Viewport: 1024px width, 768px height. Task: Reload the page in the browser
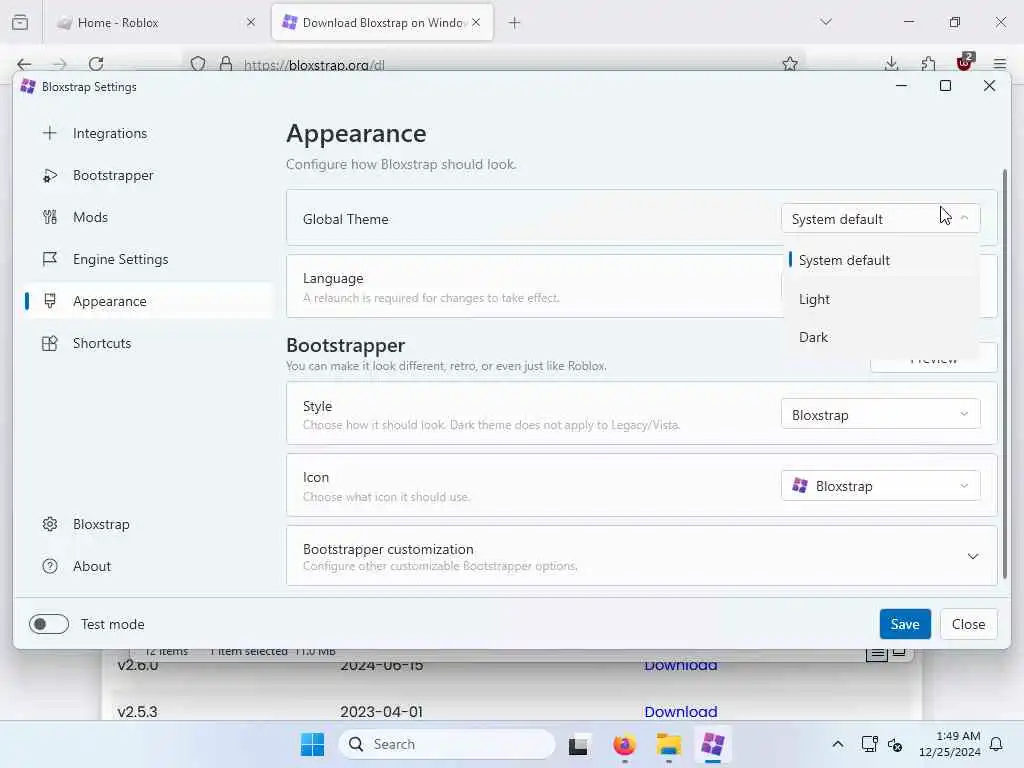coord(96,63)
